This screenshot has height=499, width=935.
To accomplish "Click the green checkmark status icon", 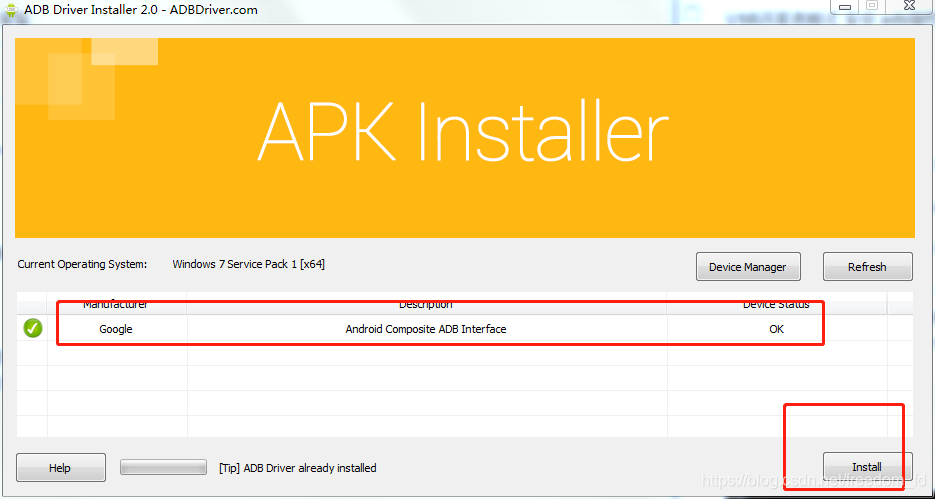I will click(33, 328).
